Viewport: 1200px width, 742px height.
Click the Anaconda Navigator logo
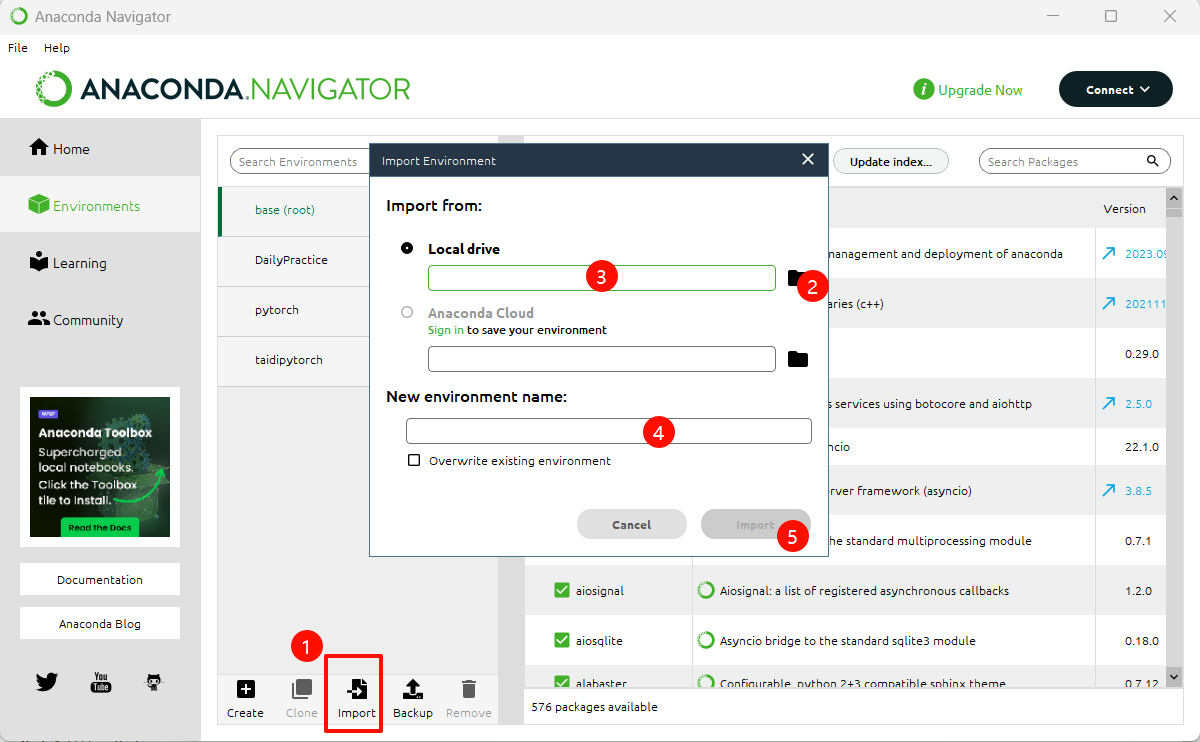coord(223,89)
